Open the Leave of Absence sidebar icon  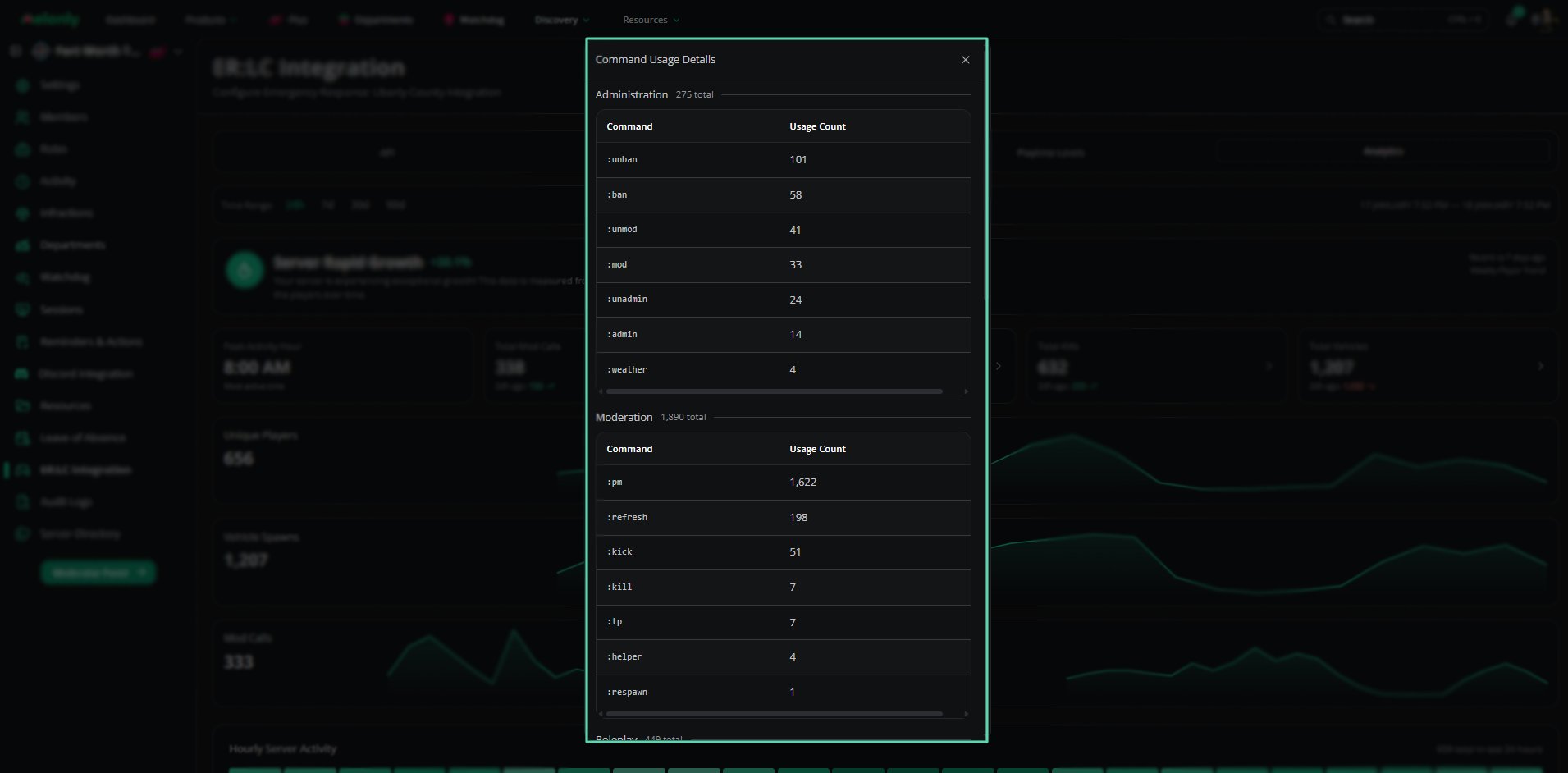tap(22, 438)
